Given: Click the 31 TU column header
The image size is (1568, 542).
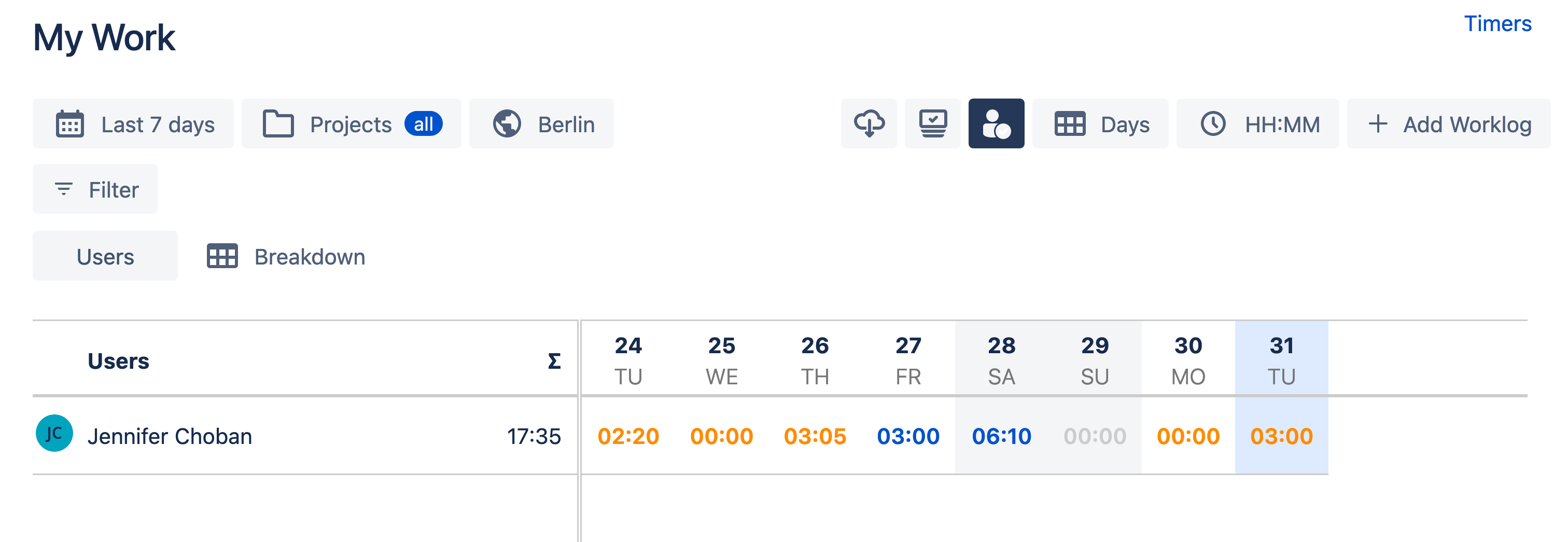Looking at the screenshot, I should pyautogui.click(x=1281, y=360).
